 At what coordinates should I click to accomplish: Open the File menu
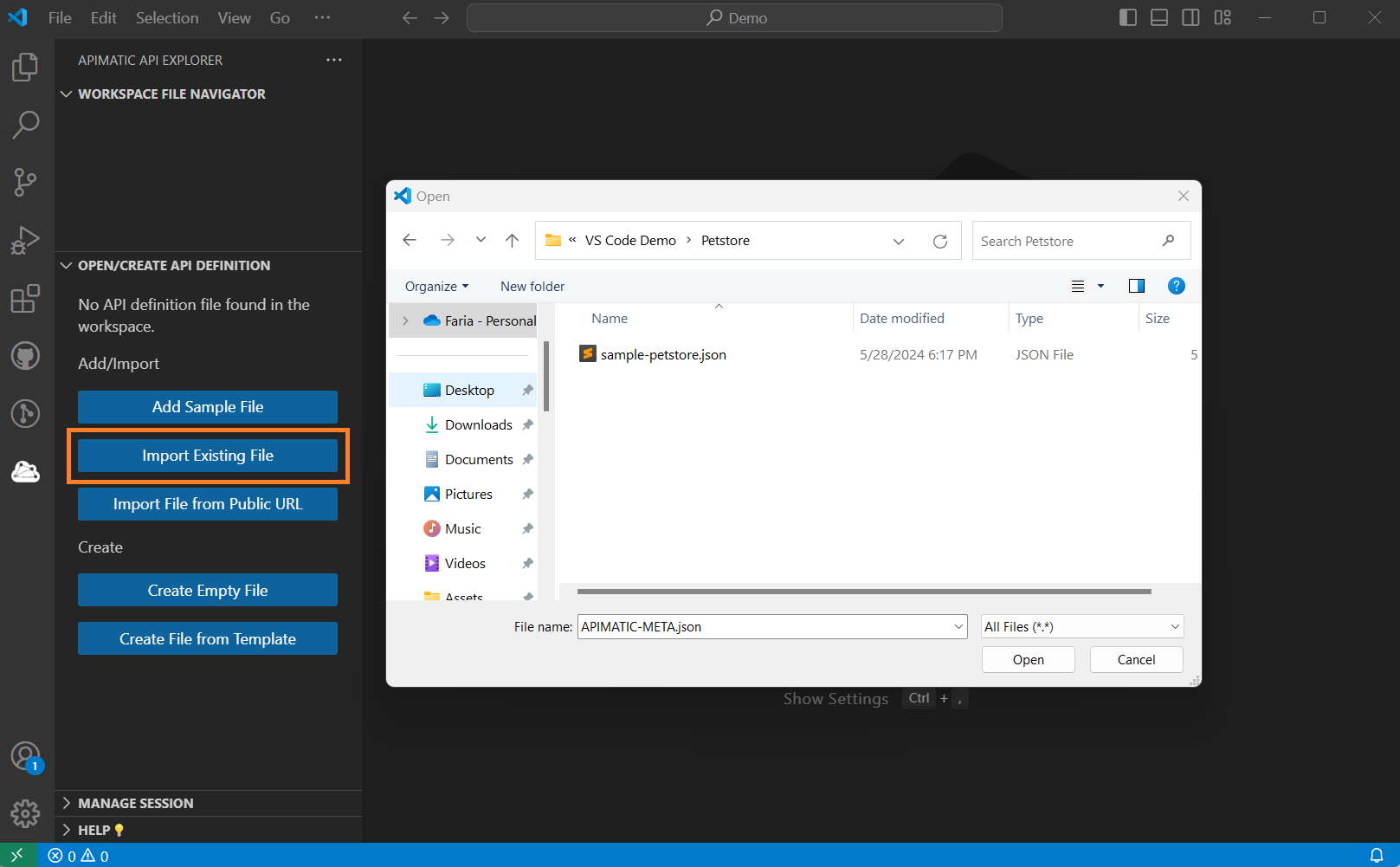pyautogui.click(x=60, y=17)
